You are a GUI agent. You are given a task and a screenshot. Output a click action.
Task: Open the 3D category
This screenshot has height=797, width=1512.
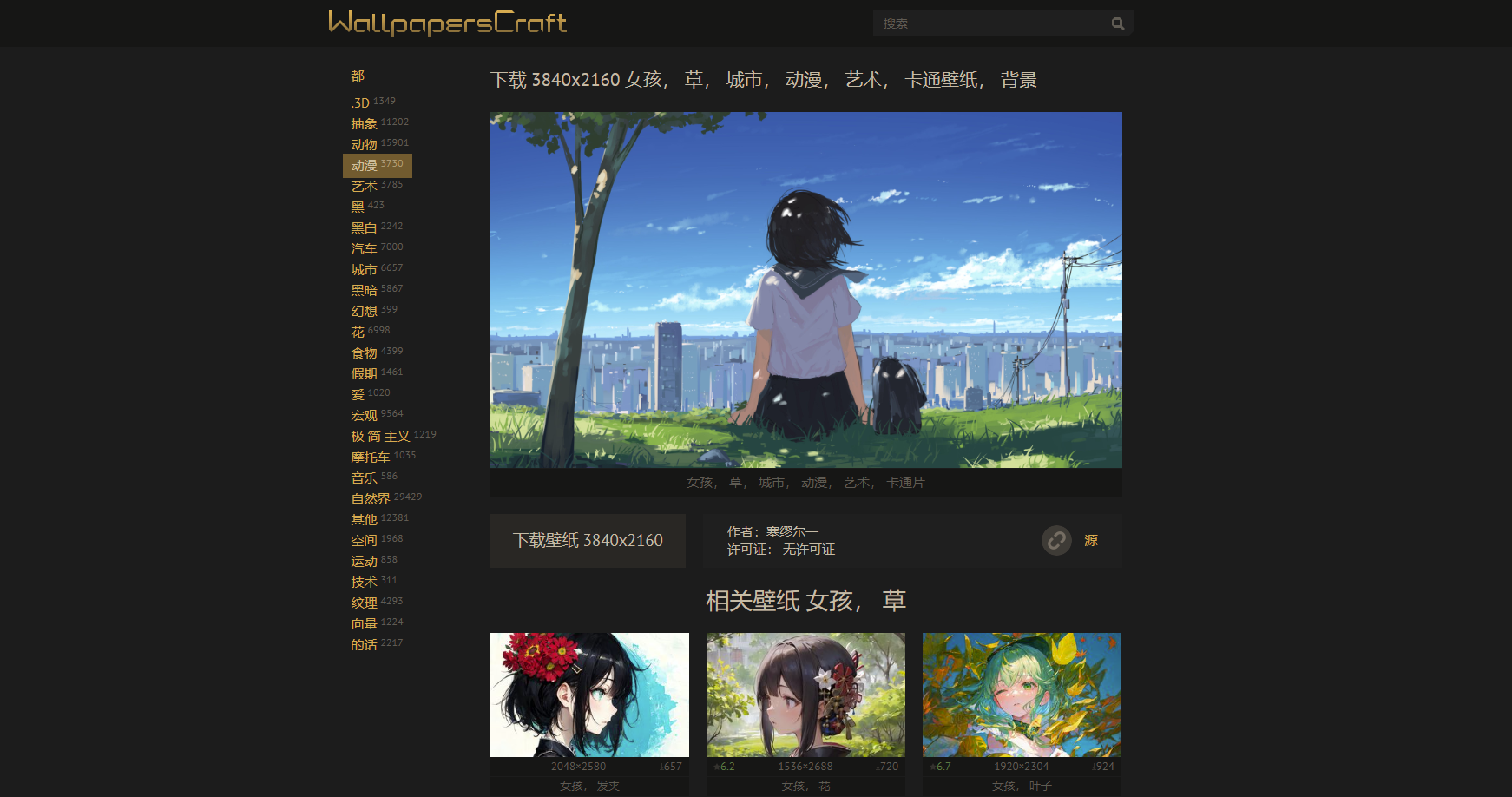360,102
